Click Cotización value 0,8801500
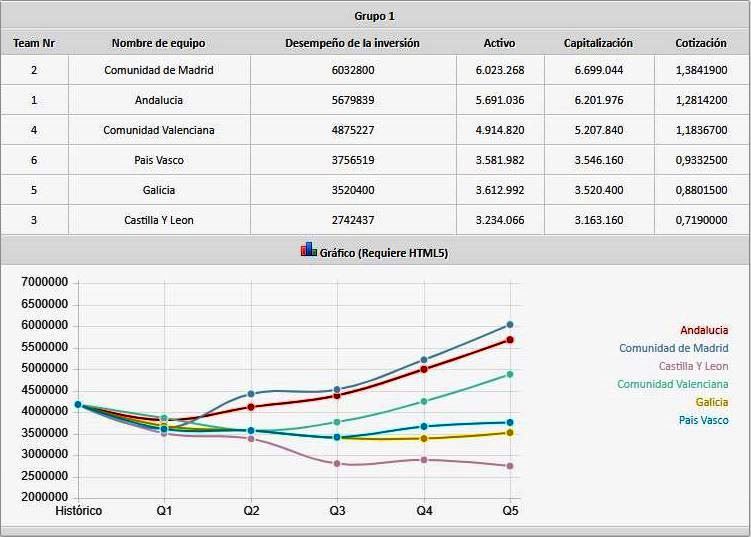751x537 pixels. 702,190
